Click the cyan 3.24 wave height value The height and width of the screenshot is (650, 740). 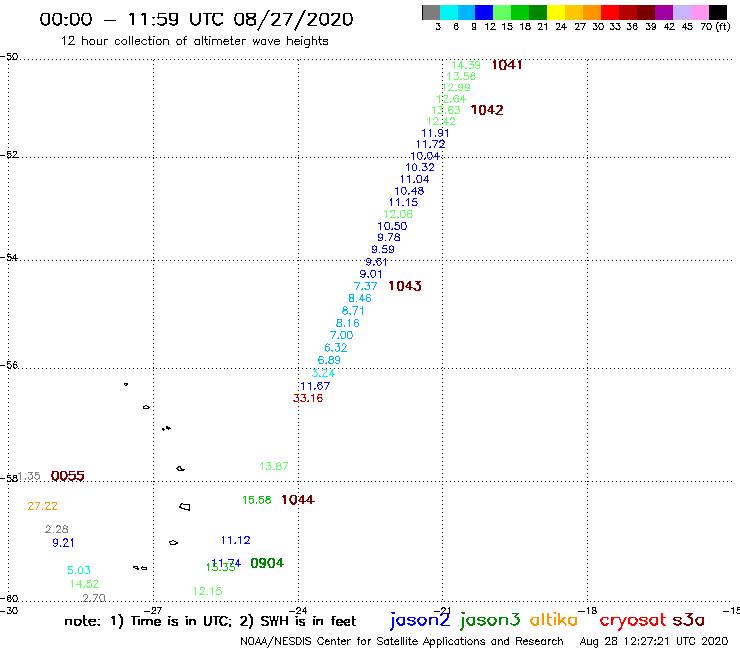[323, 373]
